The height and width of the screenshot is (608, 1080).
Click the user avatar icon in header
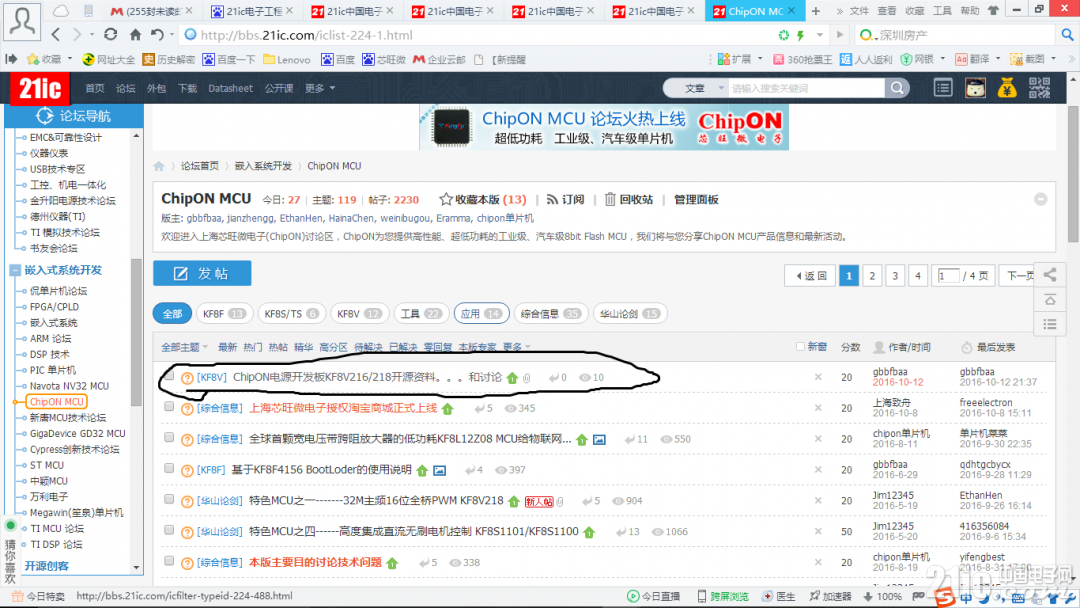click(975, 88)
